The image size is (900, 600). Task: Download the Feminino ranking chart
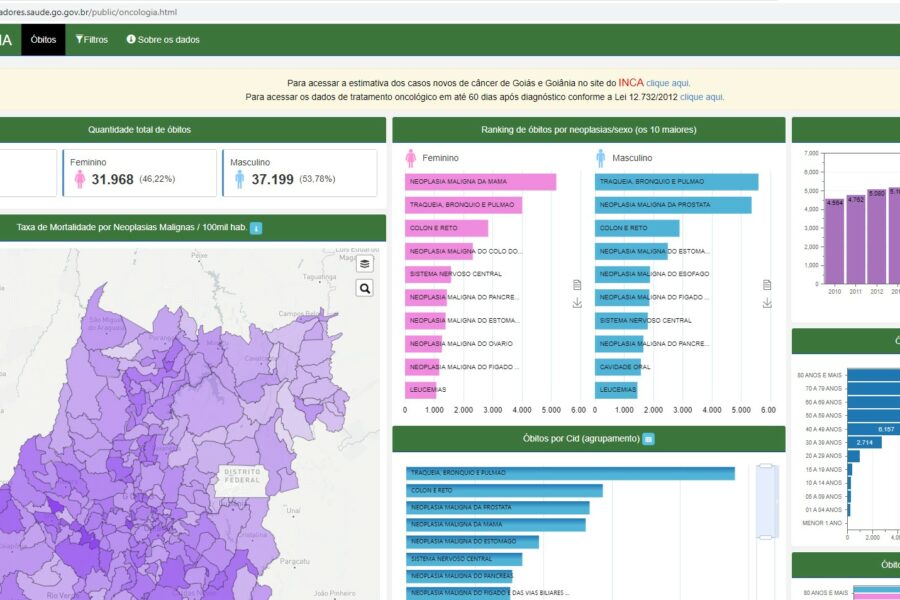tap(577, 303)
